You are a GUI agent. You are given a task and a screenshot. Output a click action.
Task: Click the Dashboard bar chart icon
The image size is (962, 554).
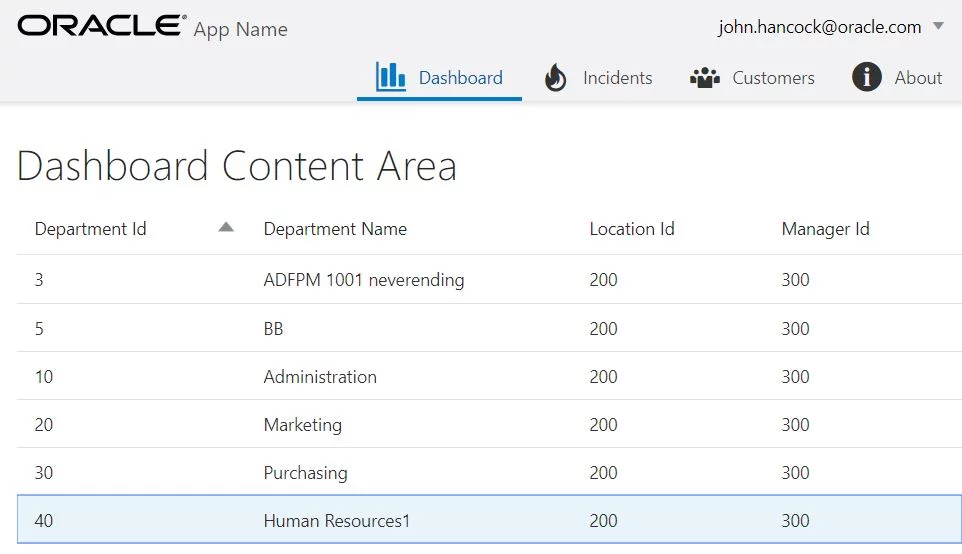coord(390,77)
